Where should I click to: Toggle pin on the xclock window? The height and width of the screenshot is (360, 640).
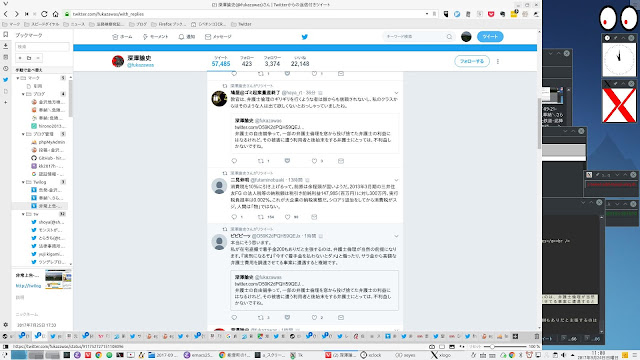click(615, 38)
